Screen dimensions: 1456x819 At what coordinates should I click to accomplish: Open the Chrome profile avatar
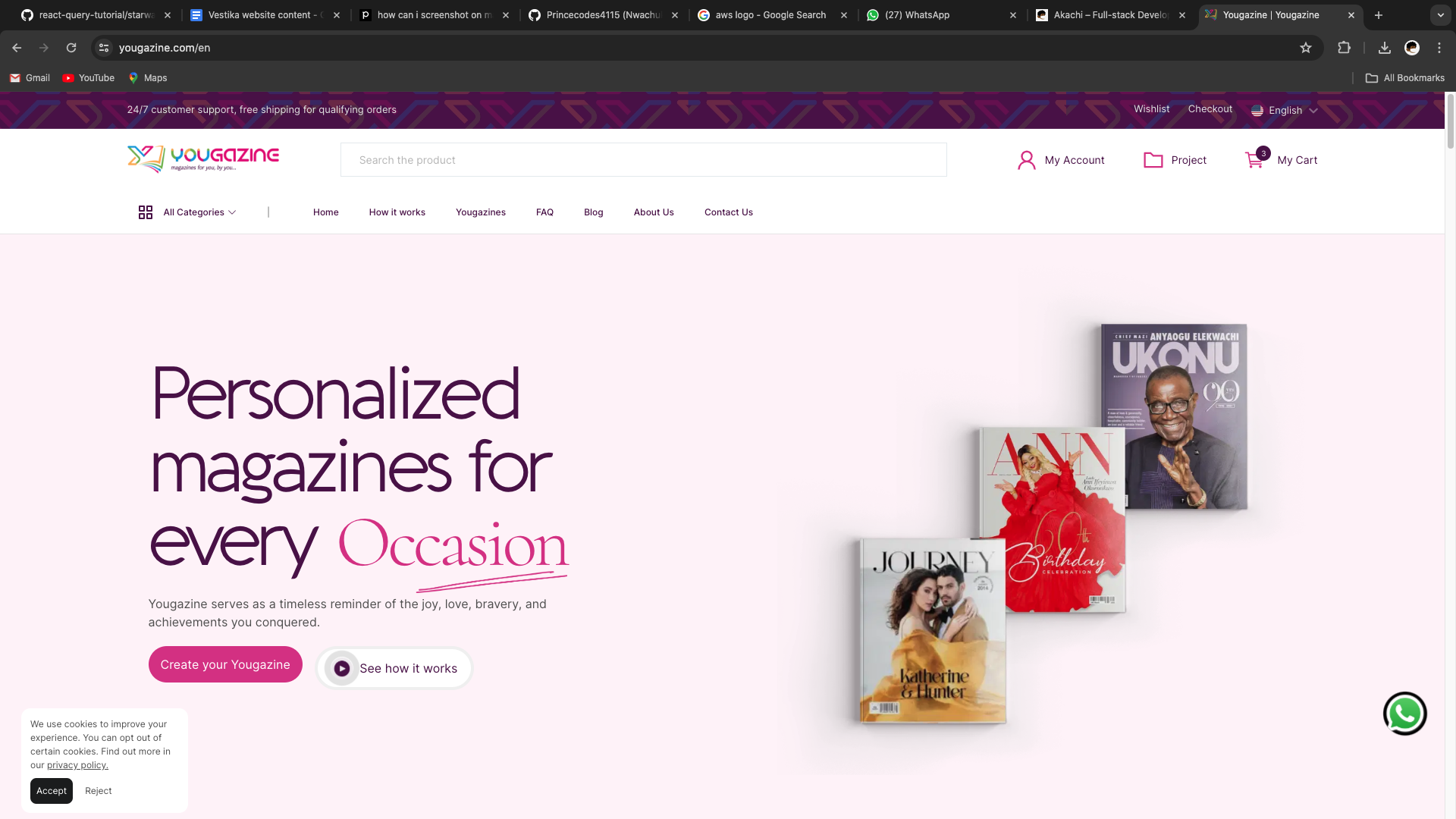pyautogui.click(x=1411, y=48)
